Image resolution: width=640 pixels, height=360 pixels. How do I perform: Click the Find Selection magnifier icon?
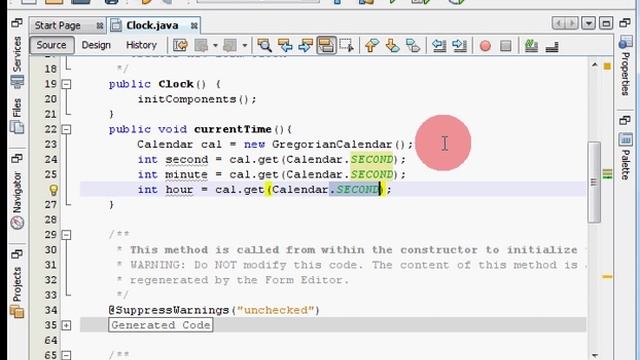264,45
